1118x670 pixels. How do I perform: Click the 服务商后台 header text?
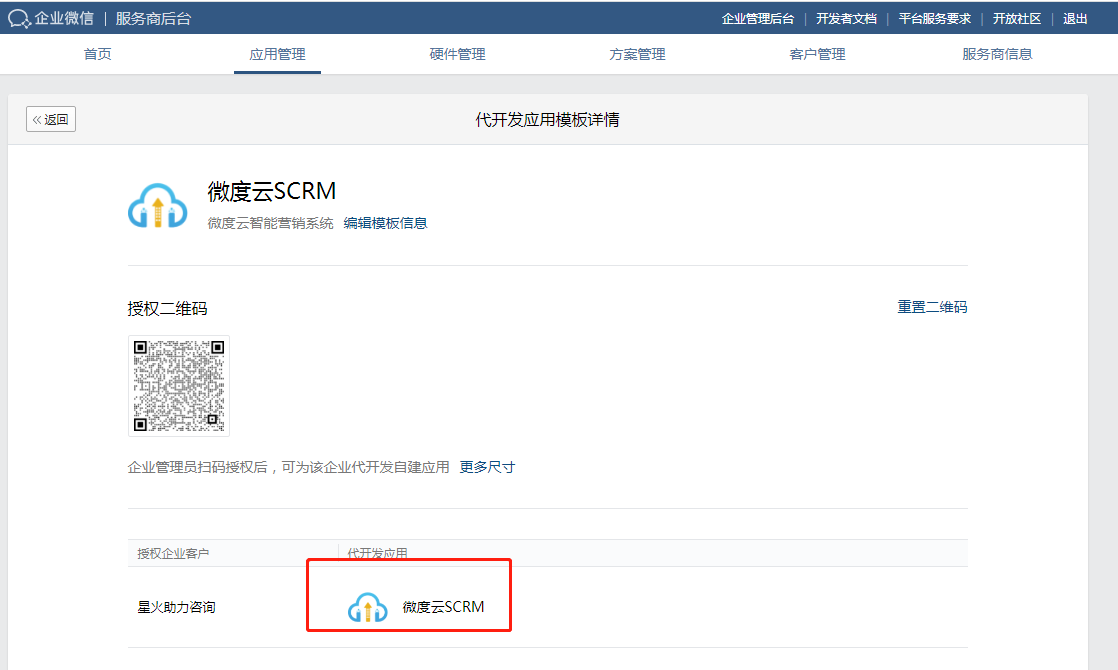153,19
